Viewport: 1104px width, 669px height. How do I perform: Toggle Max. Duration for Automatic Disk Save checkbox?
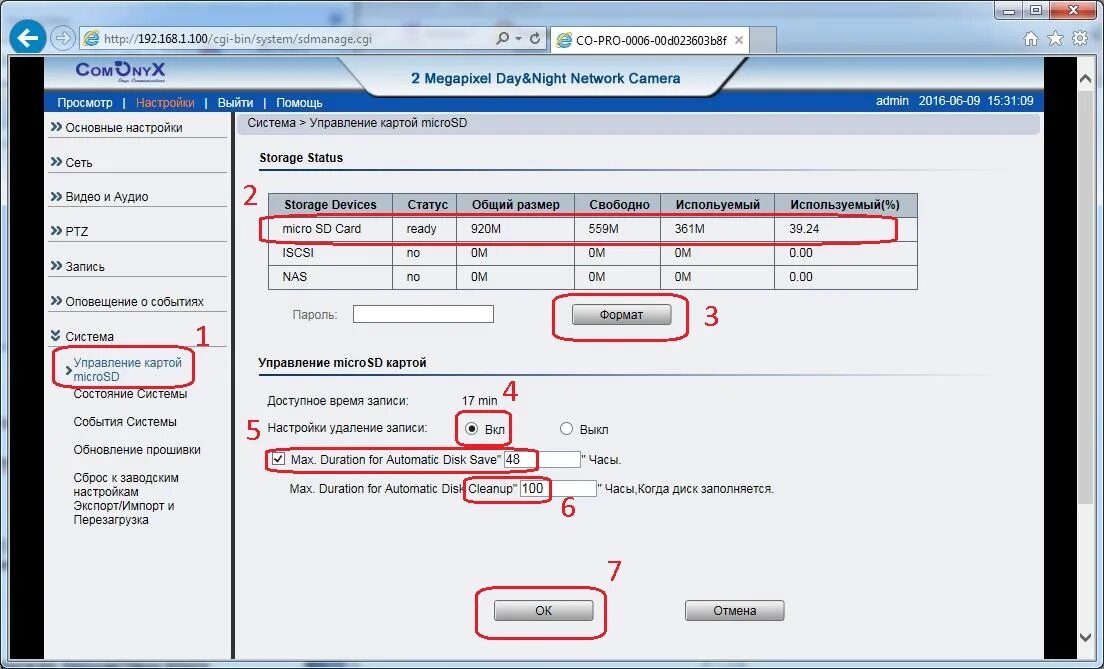click(279, 458)
